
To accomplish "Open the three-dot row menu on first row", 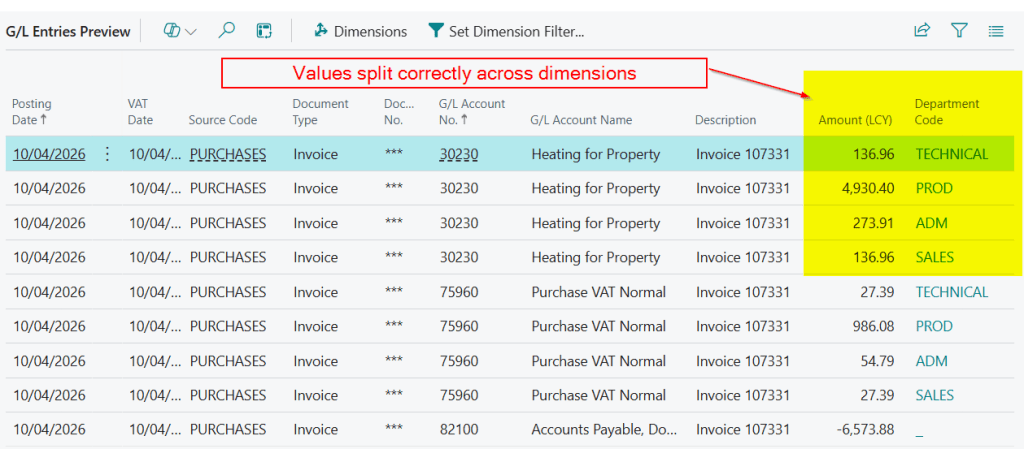I will pyautogui.click(x=108, y=154).
